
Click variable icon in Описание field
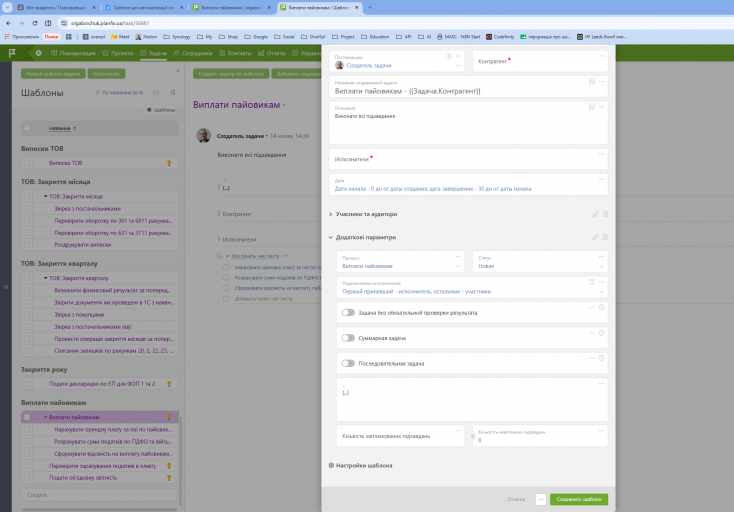pos(592,107)
